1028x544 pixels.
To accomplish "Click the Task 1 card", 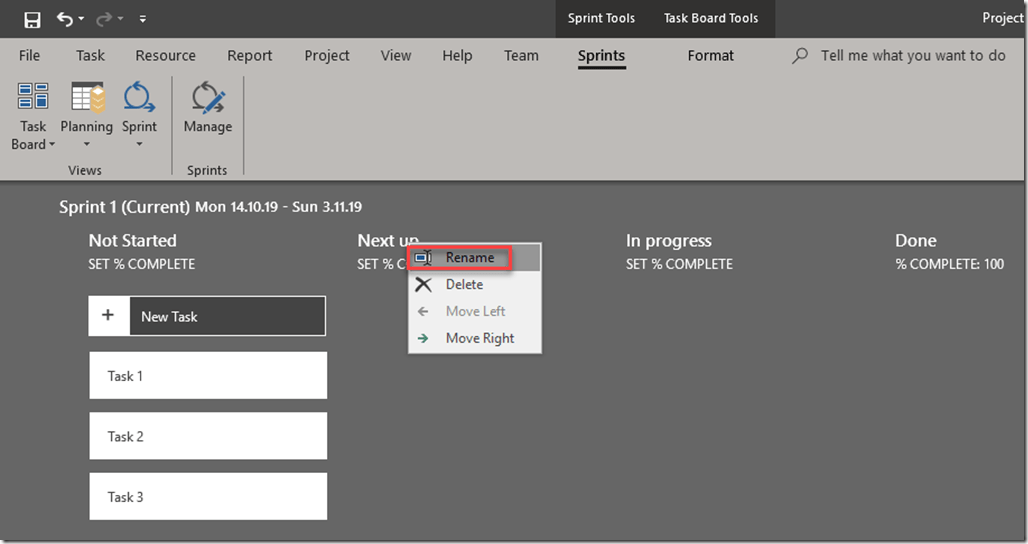I will 208,376.
